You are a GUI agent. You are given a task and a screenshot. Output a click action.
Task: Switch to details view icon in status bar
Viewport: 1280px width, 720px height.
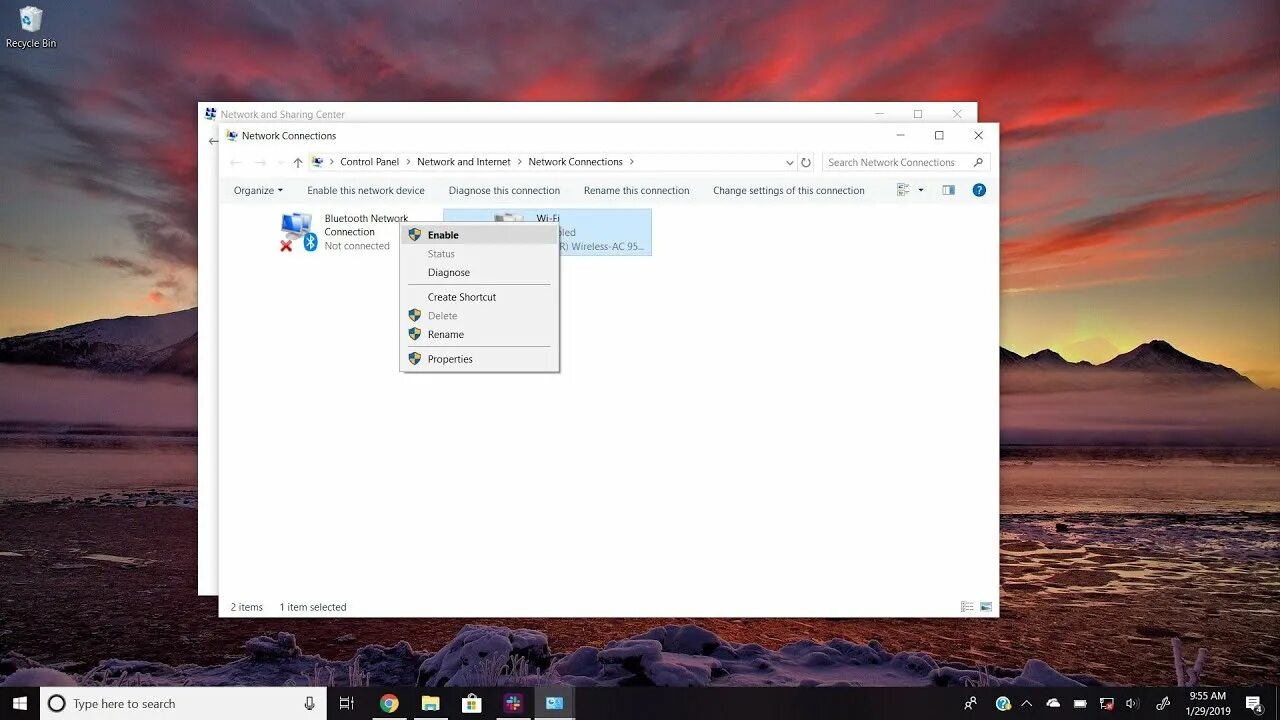point(967,607)
